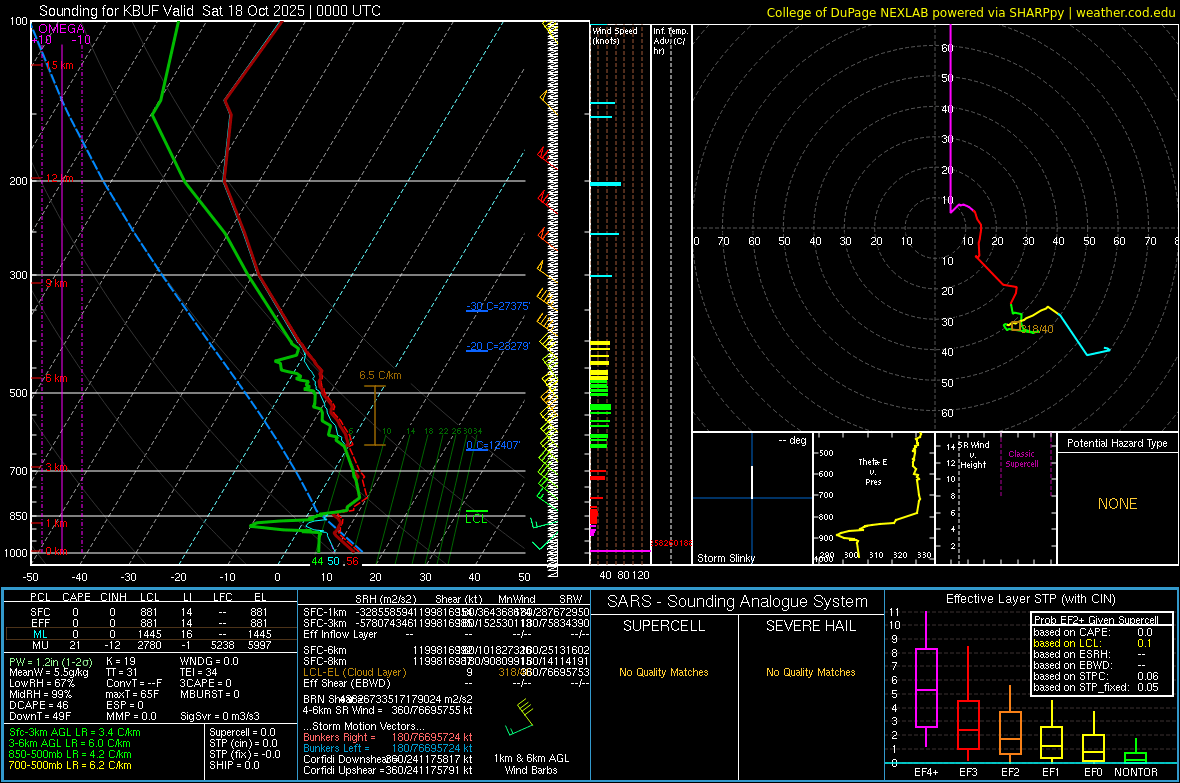Click the 'LCL-EL (Cloud Layer)' row label
Screen dimensions: 1180x783
(x=354, y=672)
